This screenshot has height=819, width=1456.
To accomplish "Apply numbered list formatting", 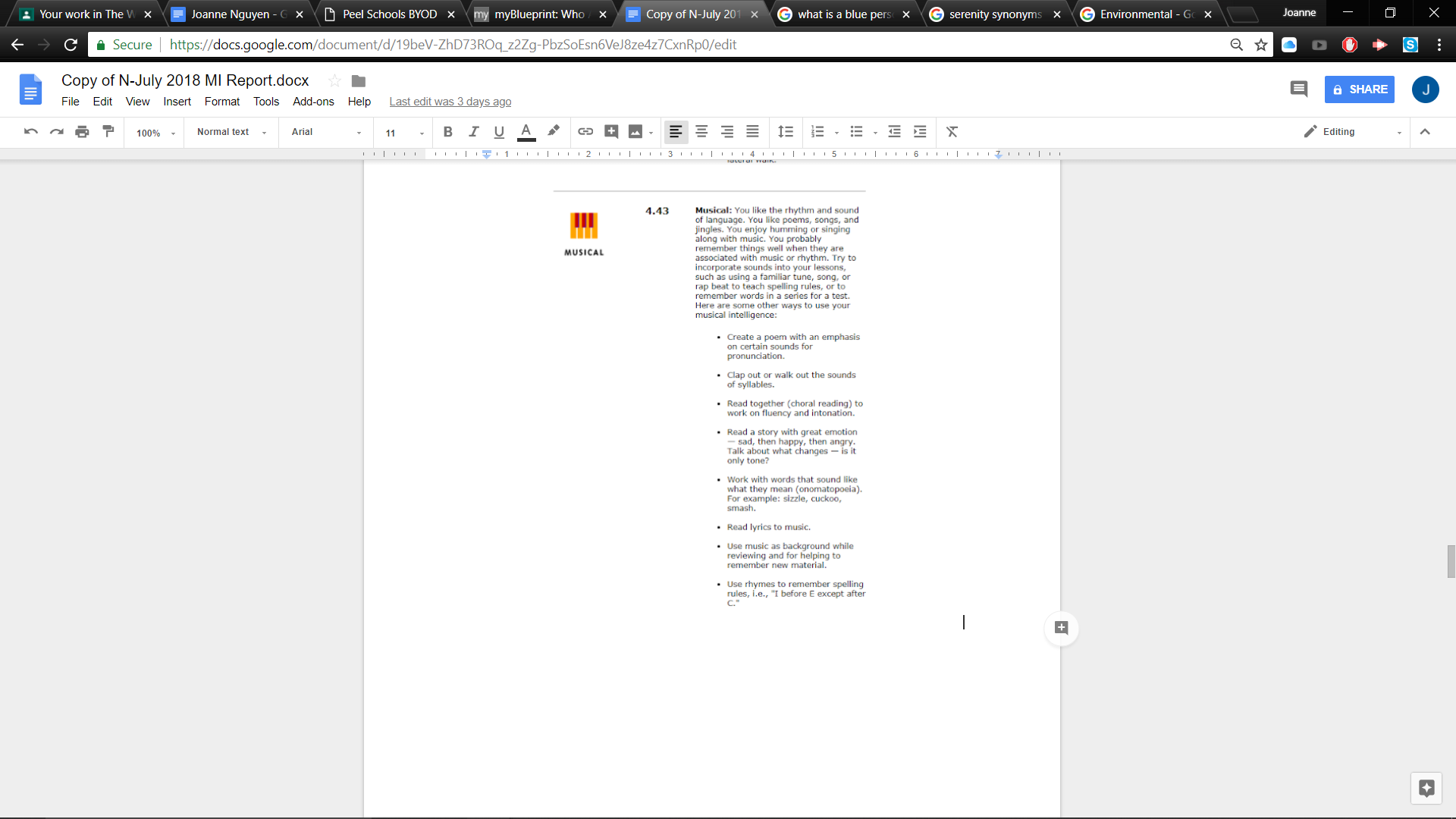I will [x=817, y=132].
